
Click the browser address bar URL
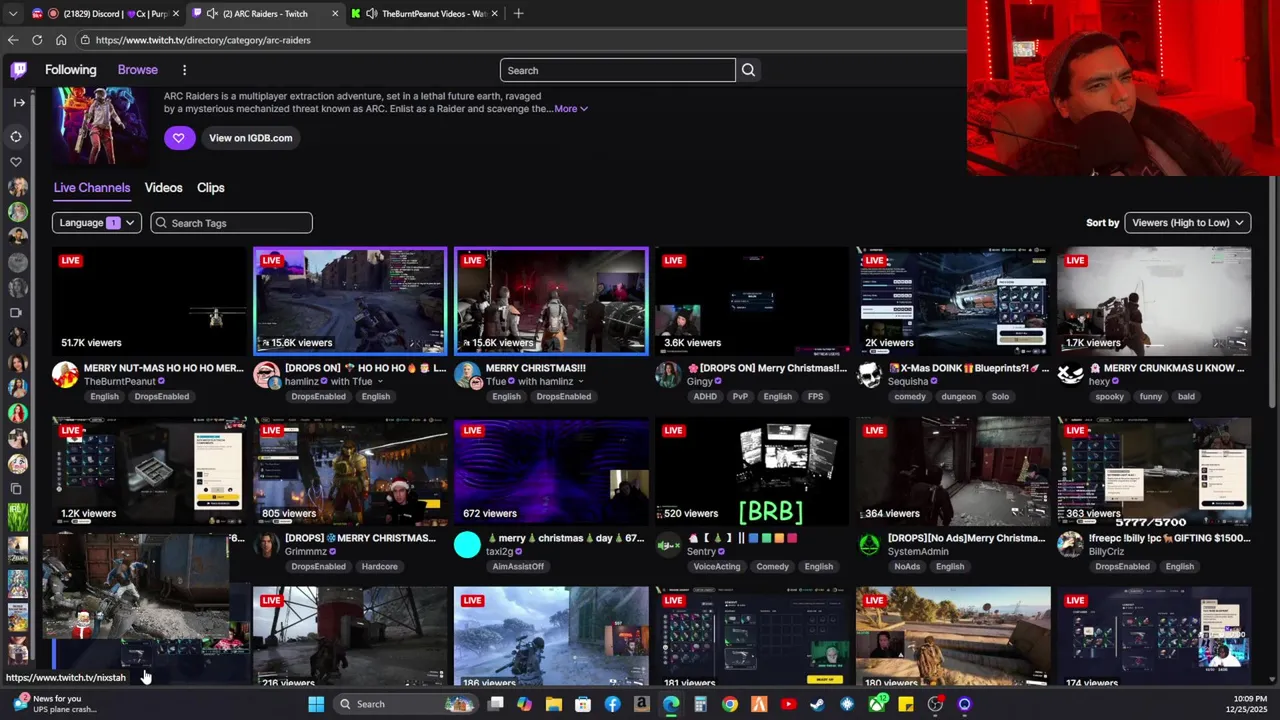203,40
